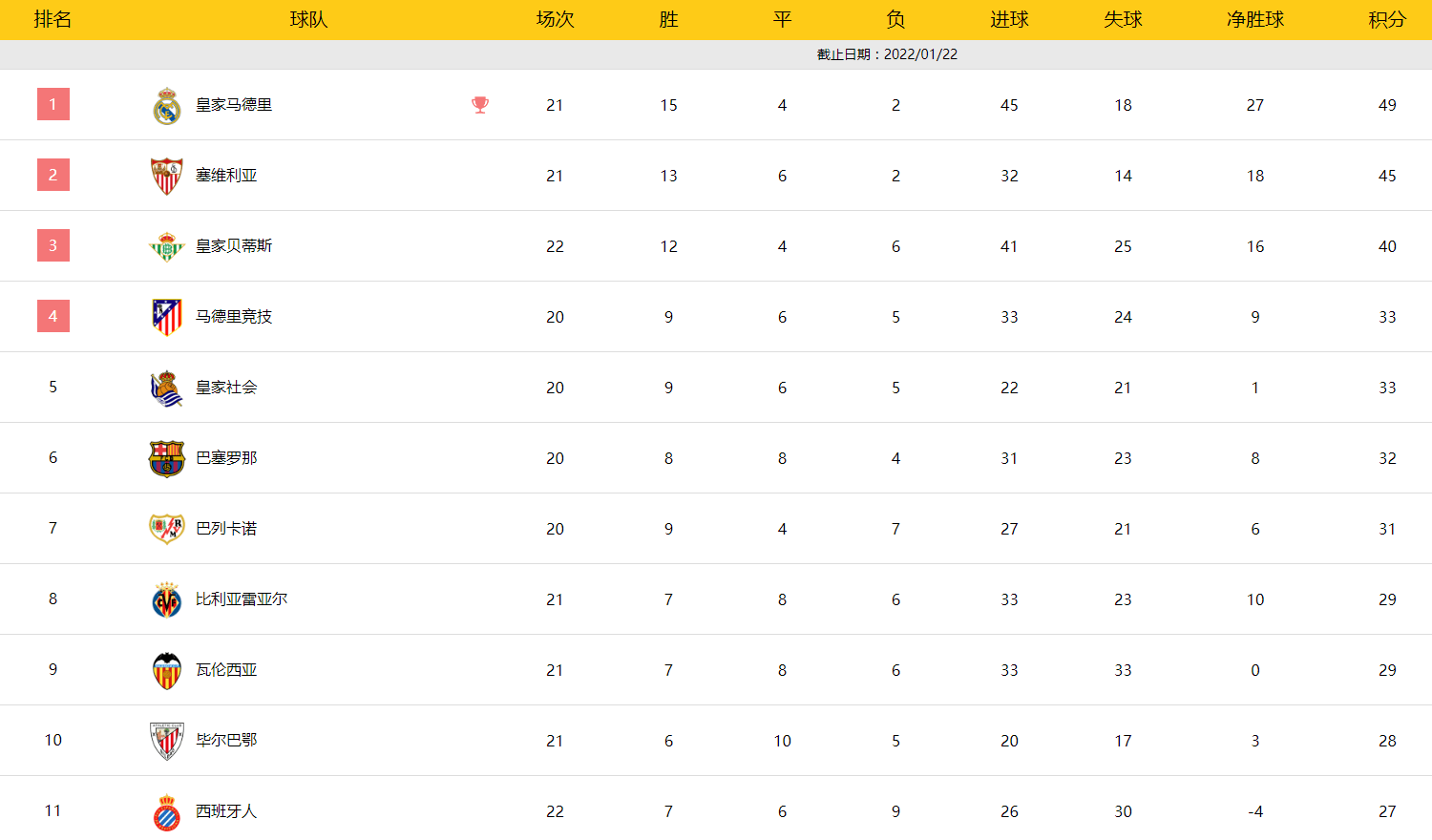Click the Villarreal yellow badge

pyautogui.click(x=167, y=600)
